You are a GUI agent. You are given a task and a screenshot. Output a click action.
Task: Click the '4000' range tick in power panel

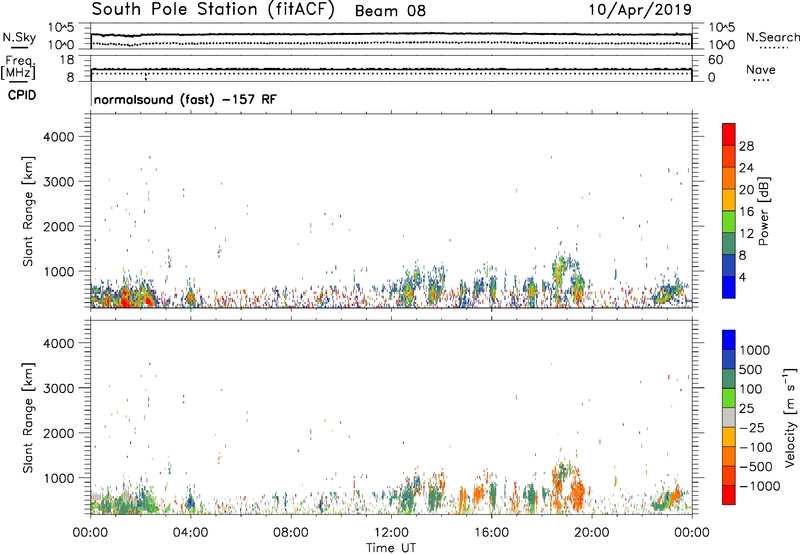click(58, 137)
